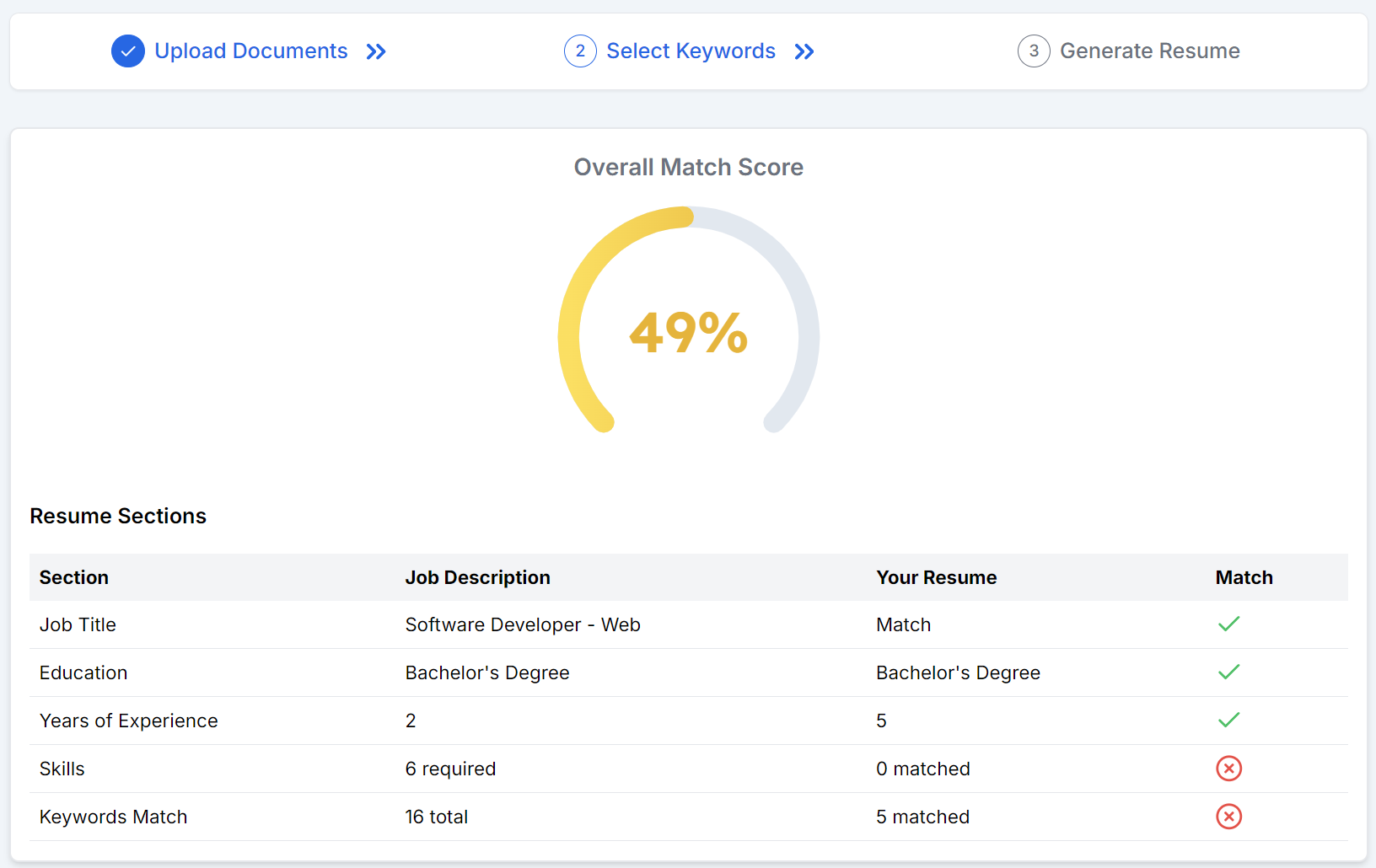The width and height of the screenshot is (1376, 868).
Task: Open the Generate Resume step
Action: [x=1150, y=51]
